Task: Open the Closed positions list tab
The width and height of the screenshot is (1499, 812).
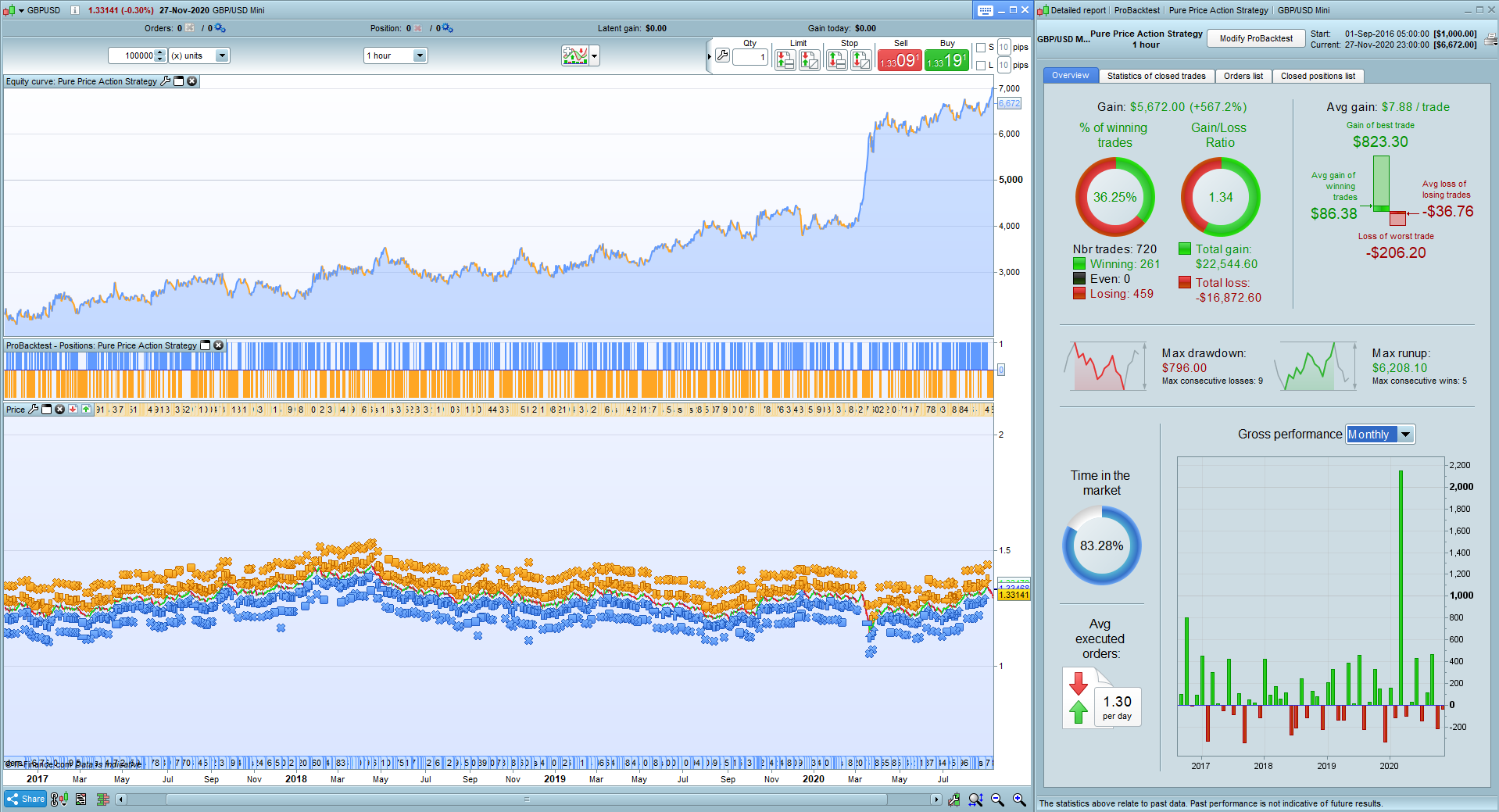Action: pos(1318,76)
